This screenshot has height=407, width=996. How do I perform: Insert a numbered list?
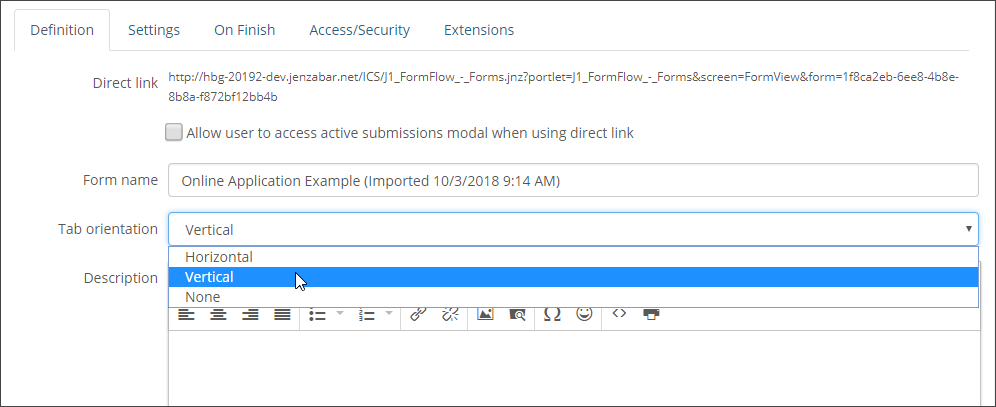[367, 315]
